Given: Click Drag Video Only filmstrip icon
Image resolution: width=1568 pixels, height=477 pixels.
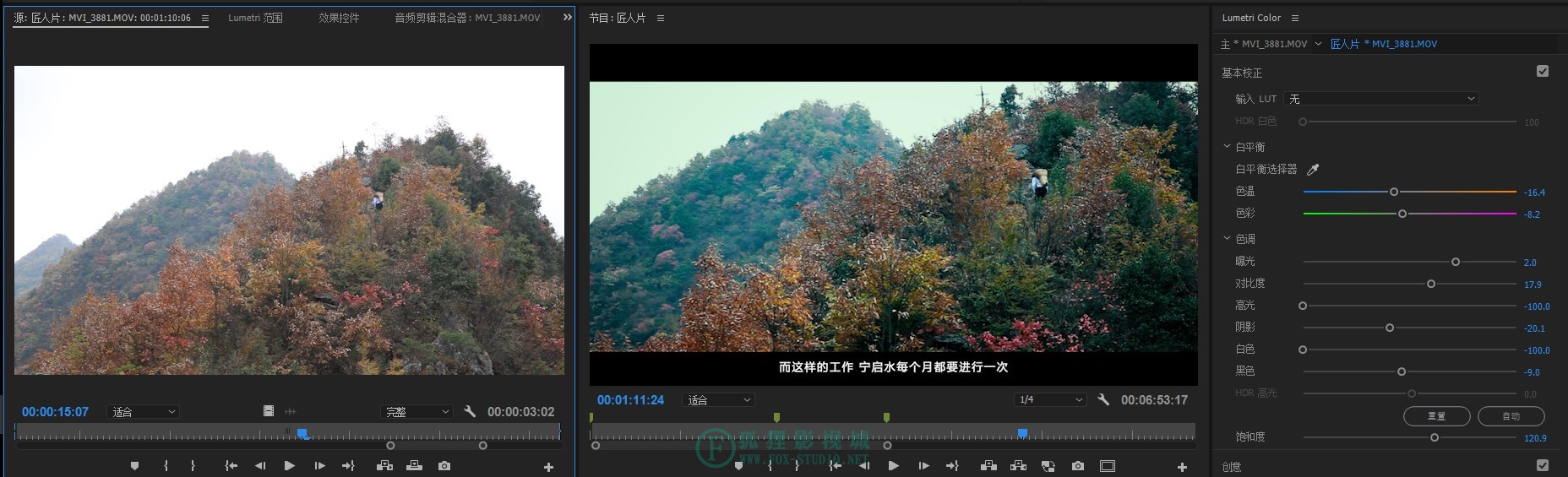Looking at the screenshot, I should [x=269, y=411].
